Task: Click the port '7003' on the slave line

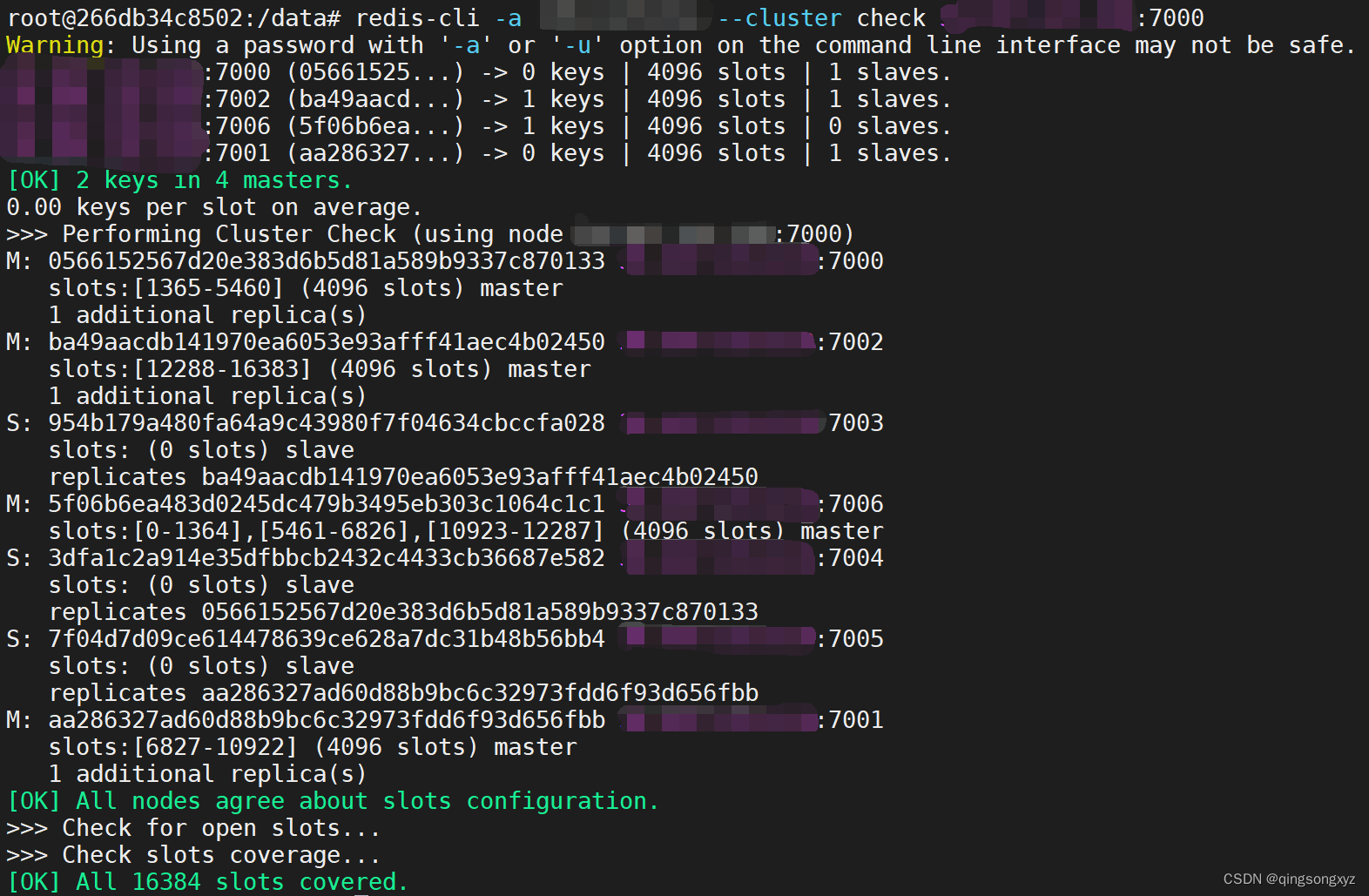Action: (856, 423)
